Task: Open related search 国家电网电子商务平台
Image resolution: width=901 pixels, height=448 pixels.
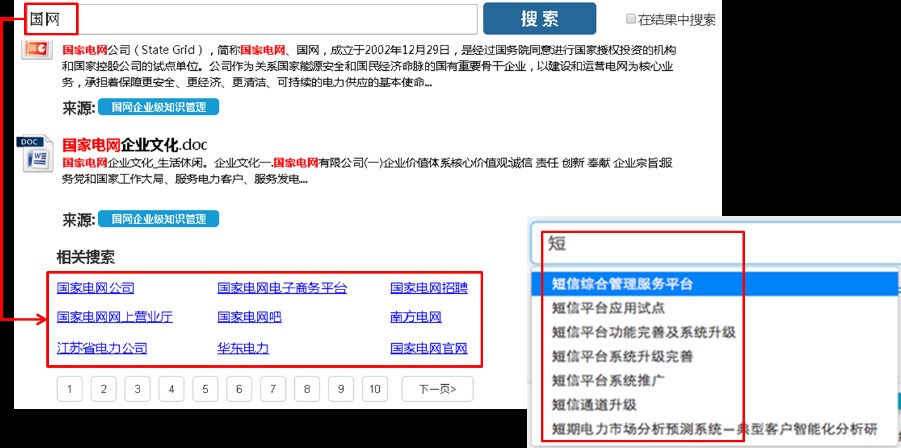Action: pos(282,288)
